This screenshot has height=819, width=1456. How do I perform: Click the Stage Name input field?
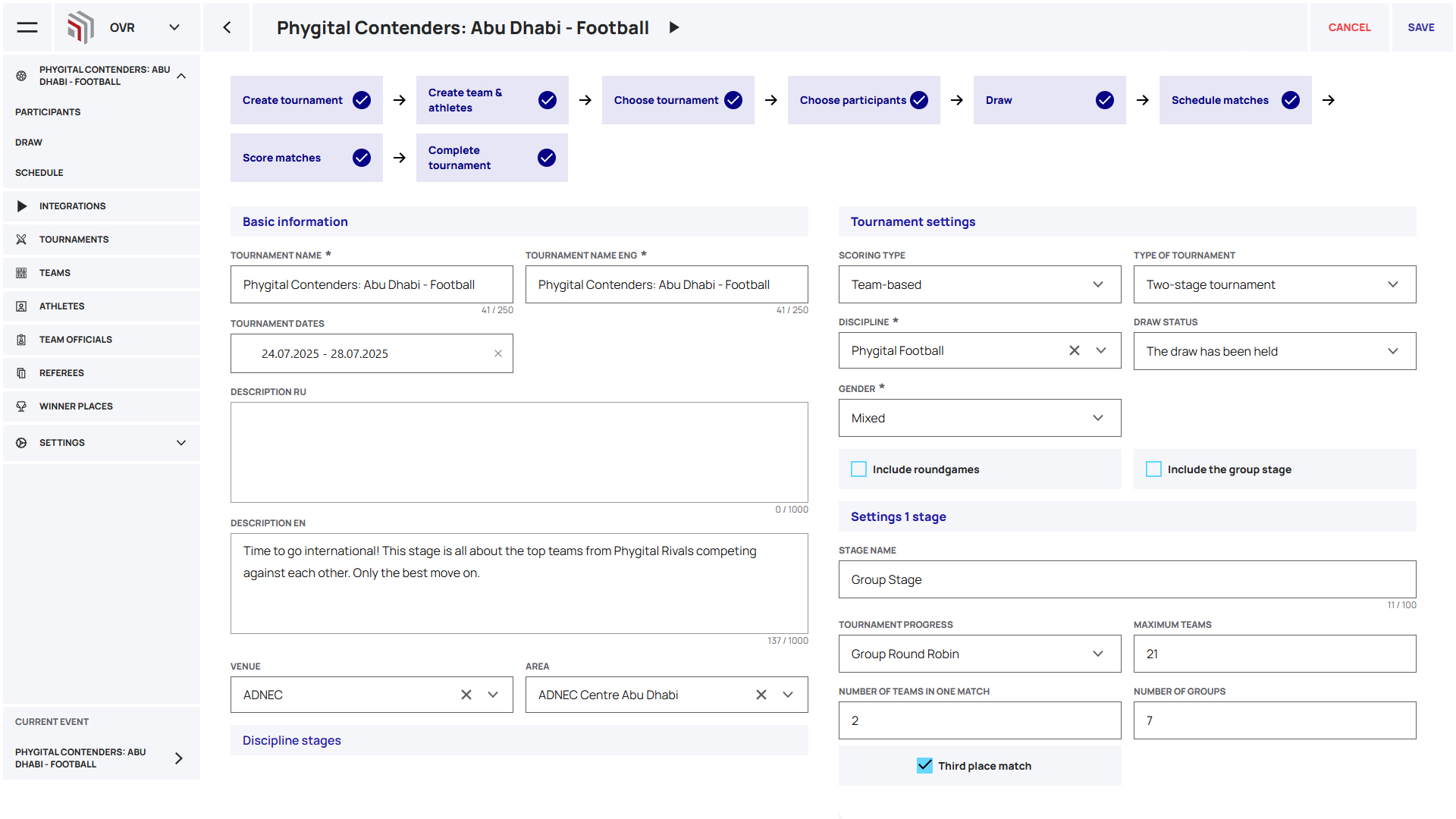point(1128,579)
